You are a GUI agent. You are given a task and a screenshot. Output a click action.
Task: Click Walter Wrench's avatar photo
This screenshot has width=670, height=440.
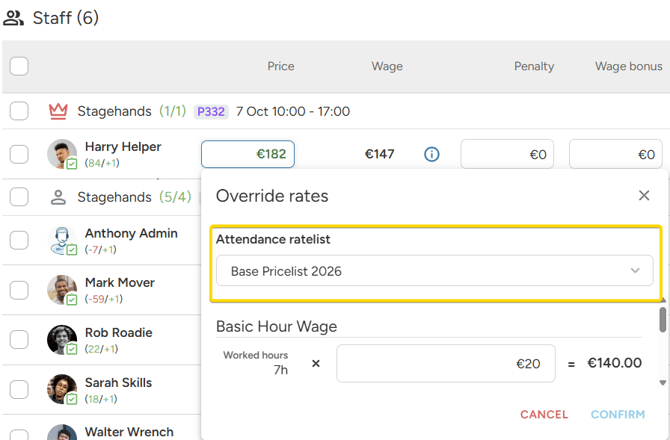coord(62,432)
